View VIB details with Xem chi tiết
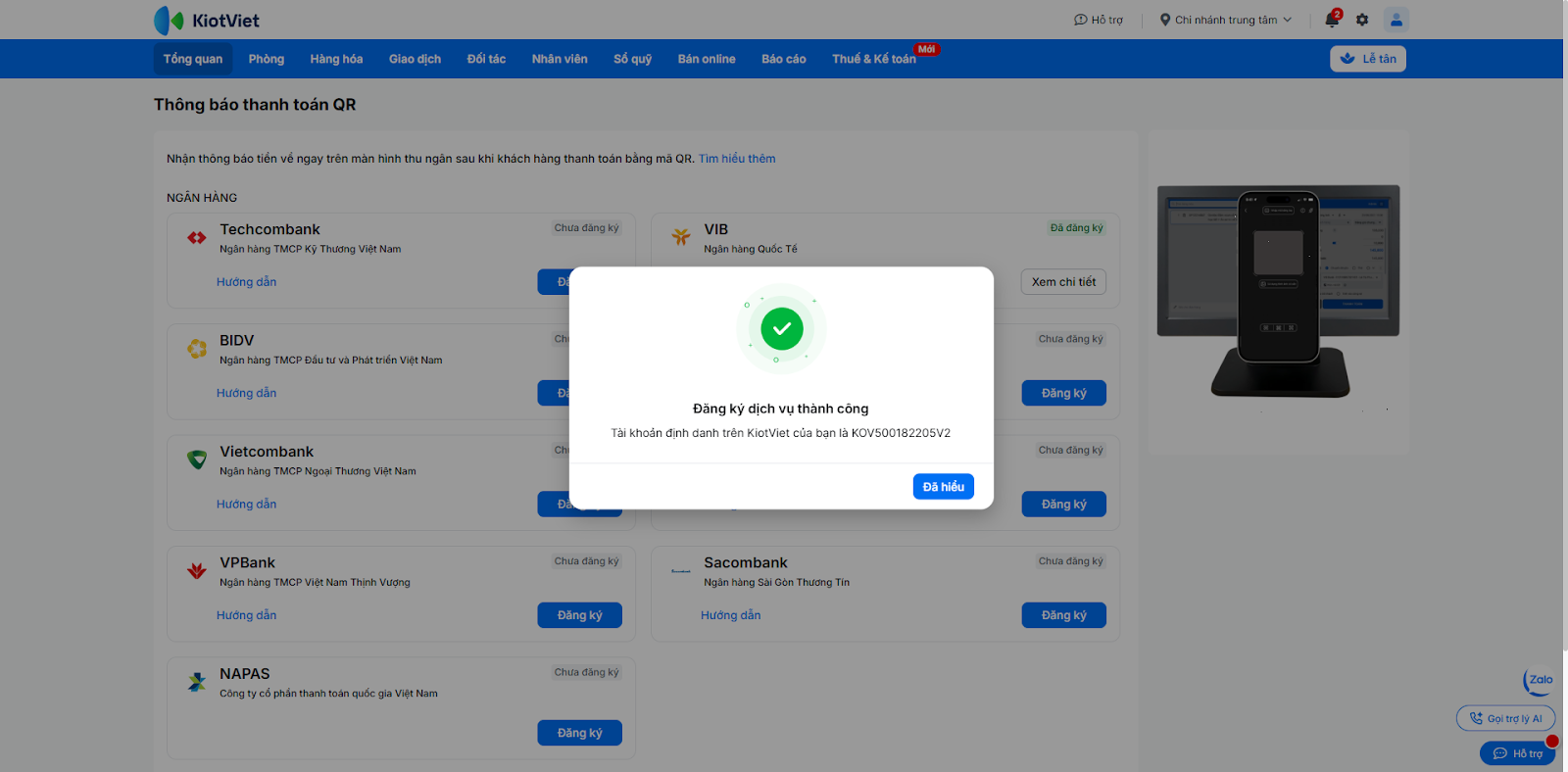Screen dimensions: 1568x772 click(x=1064, y=282)
